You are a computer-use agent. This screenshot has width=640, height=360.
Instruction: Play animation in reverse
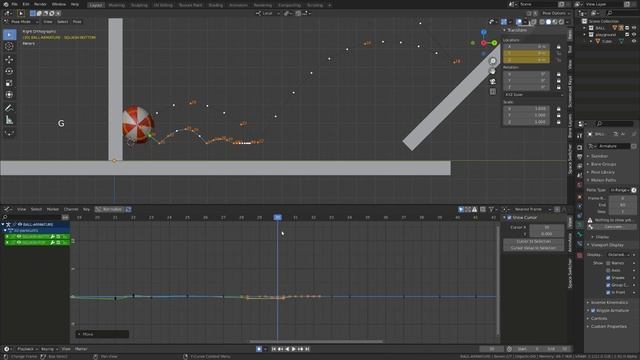287,349
